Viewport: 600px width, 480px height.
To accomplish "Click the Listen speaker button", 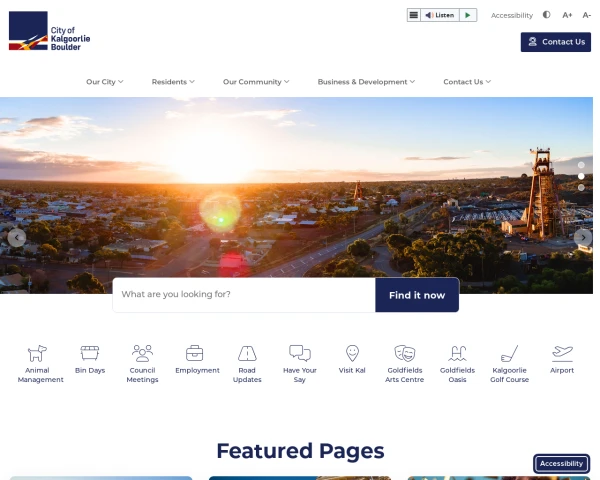I will (x=440, y=15).
